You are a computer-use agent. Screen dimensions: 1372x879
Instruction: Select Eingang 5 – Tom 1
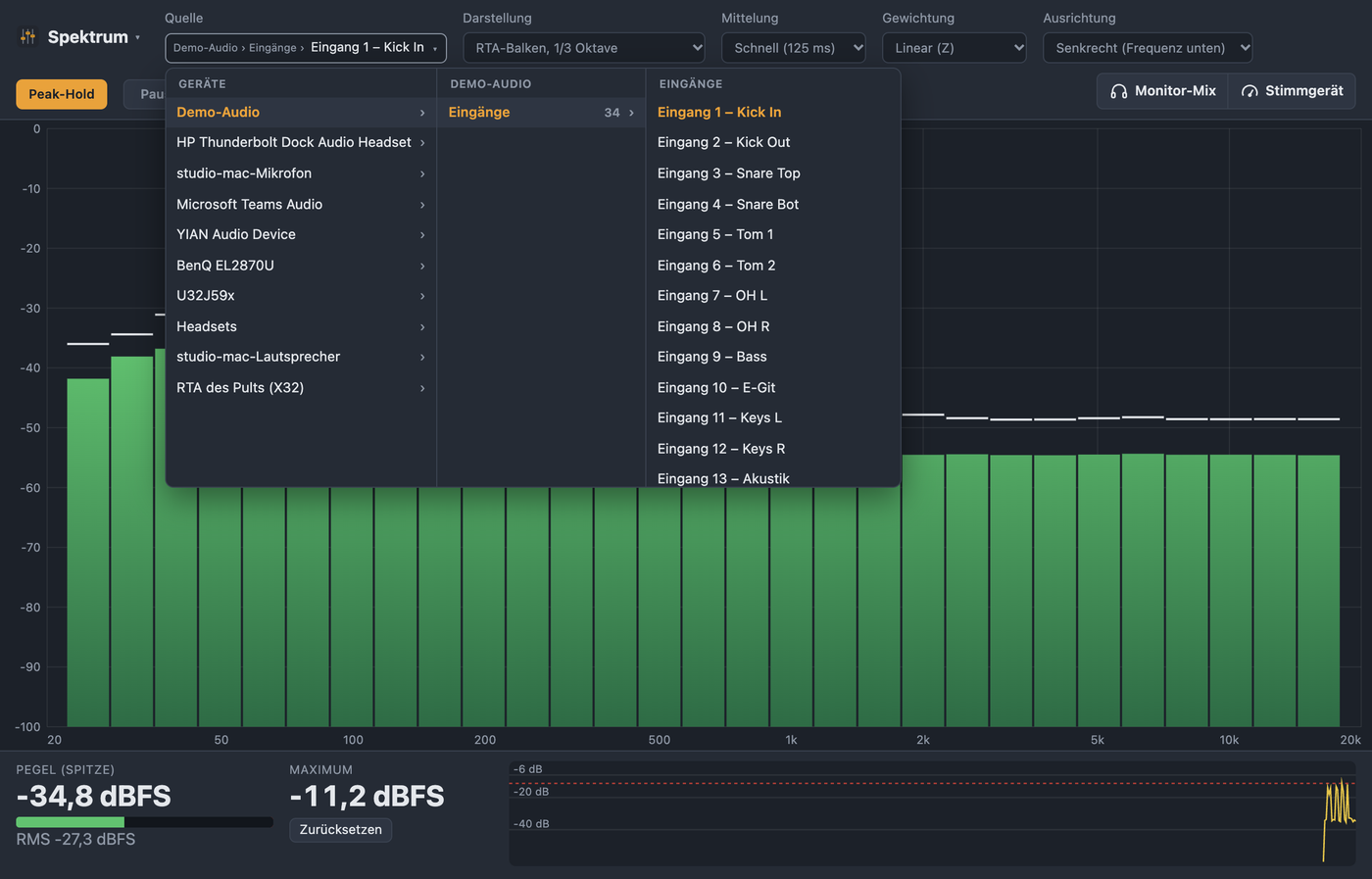click(772, 235)
